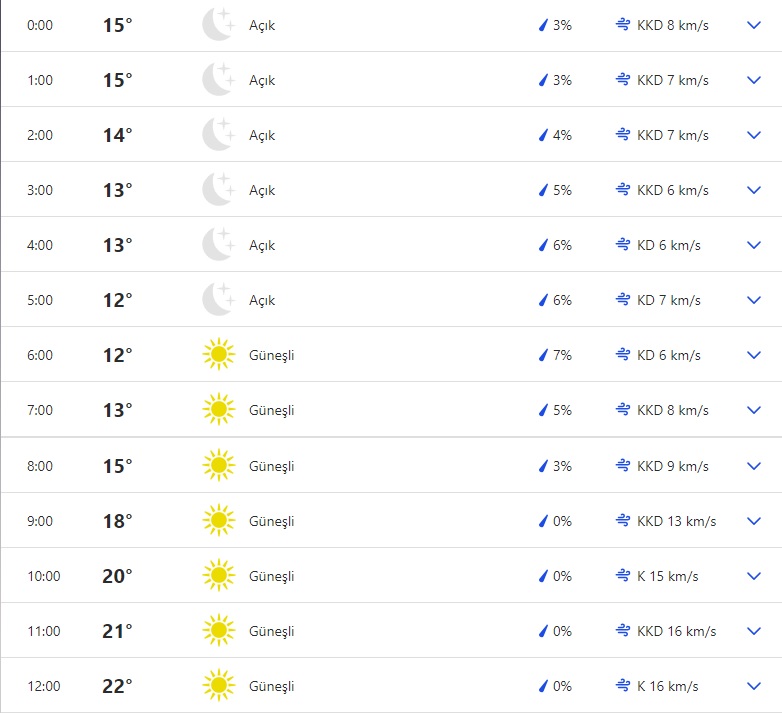Click the Açık label in the 5:00 row

[x=262, y=300]
